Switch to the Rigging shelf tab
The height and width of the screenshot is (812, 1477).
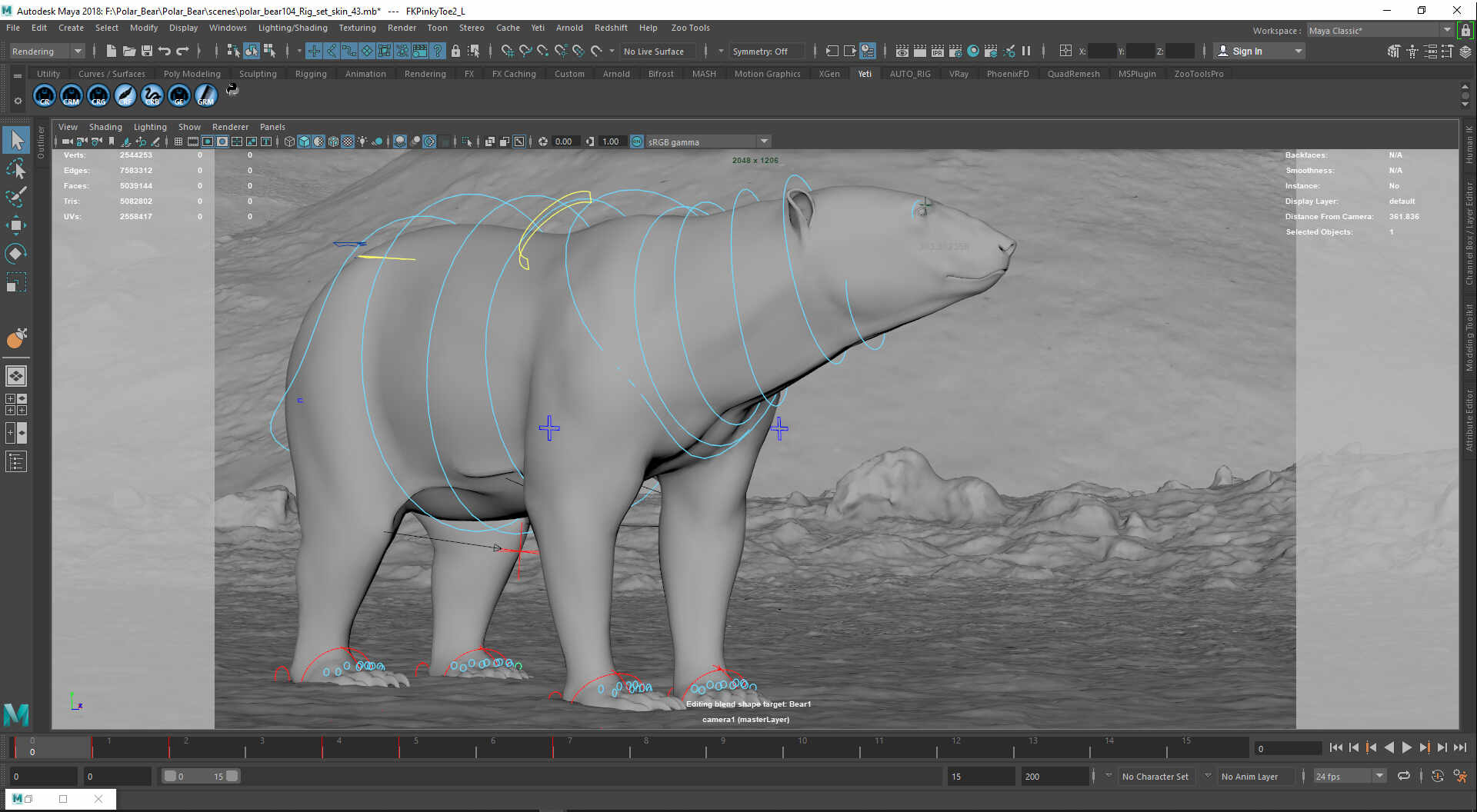pos(311,74)
